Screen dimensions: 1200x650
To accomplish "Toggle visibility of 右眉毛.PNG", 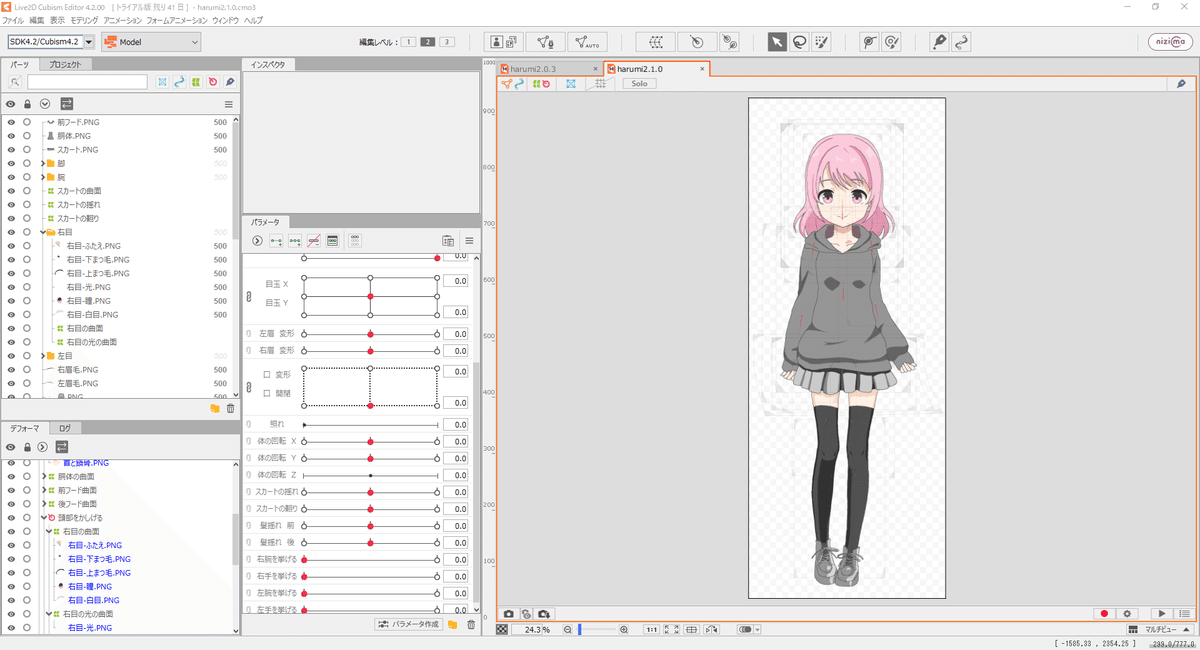I will 11,370.
